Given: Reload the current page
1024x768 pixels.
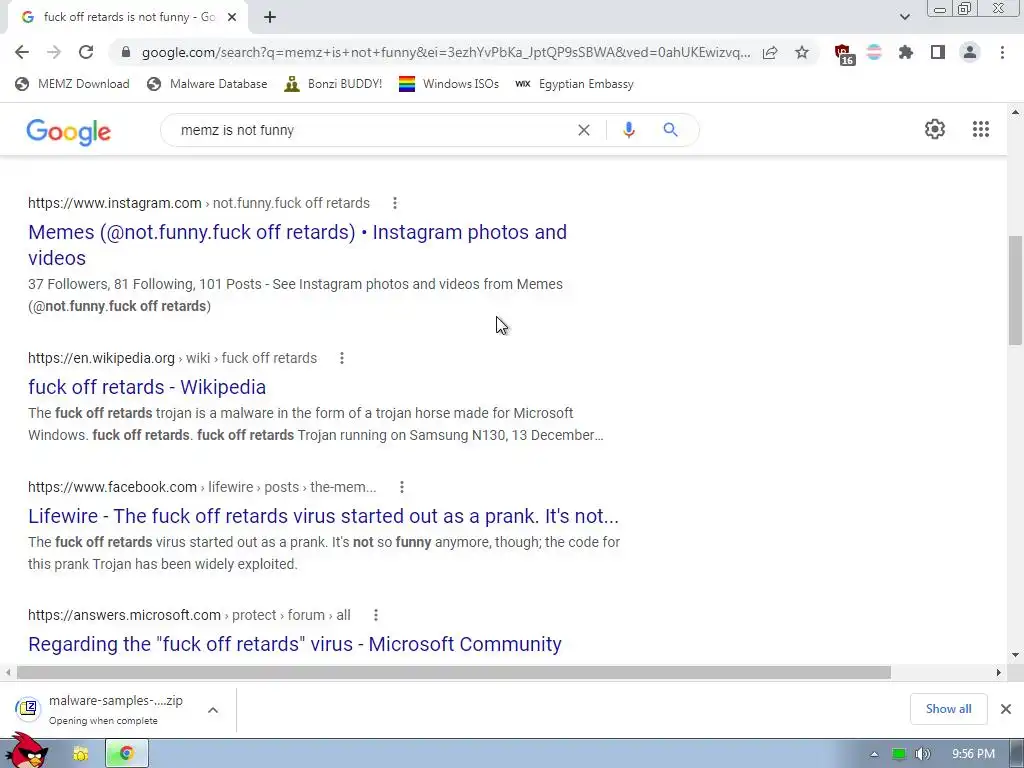Looking at the screenshot, I should (x=86, y=52).
